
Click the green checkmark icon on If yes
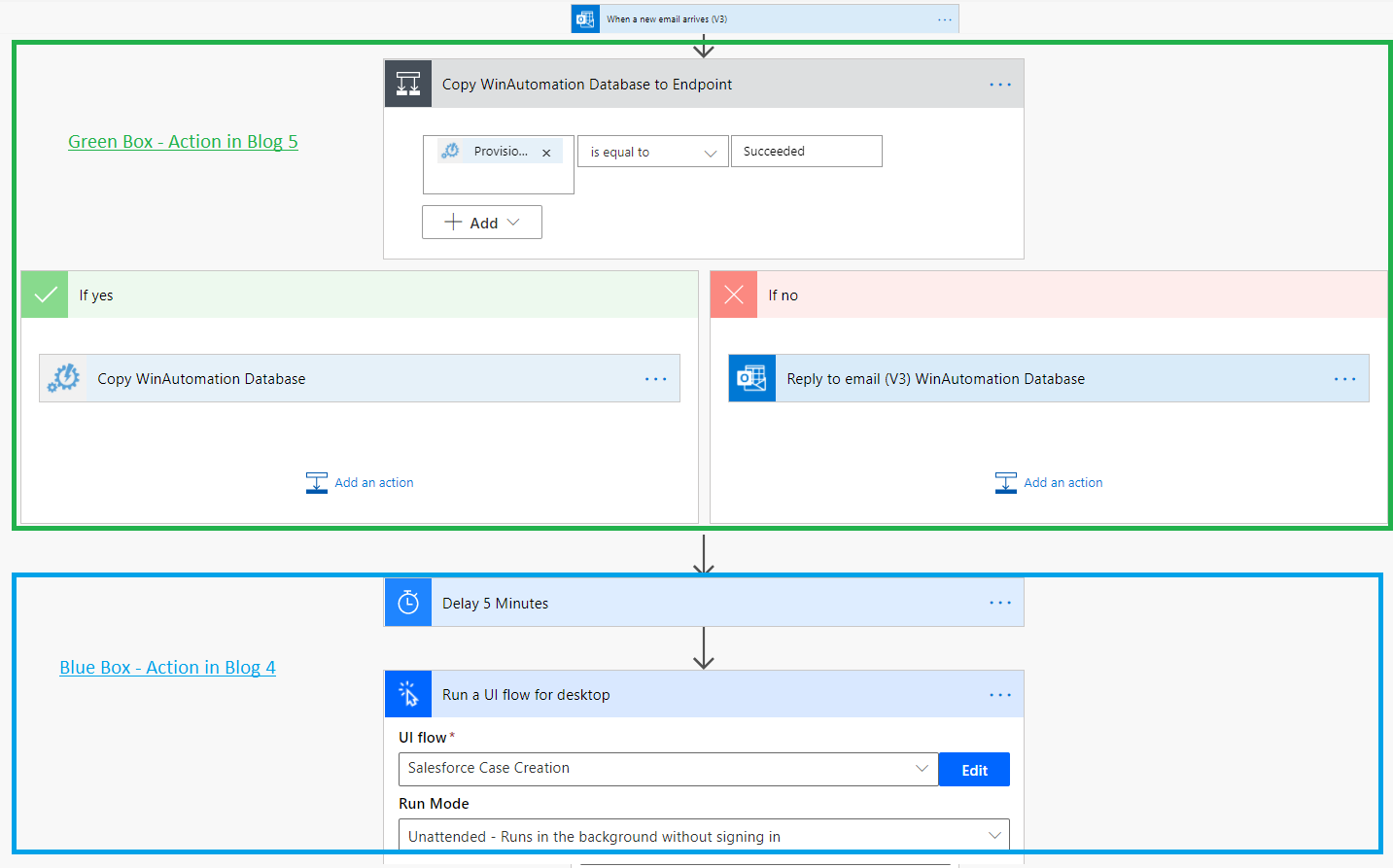pyautogui.click(x=45, y=295)
